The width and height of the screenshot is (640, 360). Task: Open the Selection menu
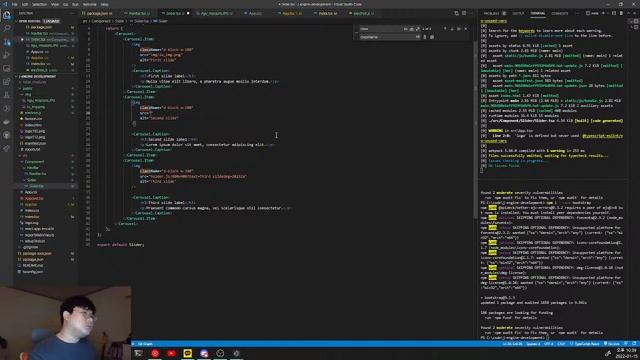tap(39, 4)
